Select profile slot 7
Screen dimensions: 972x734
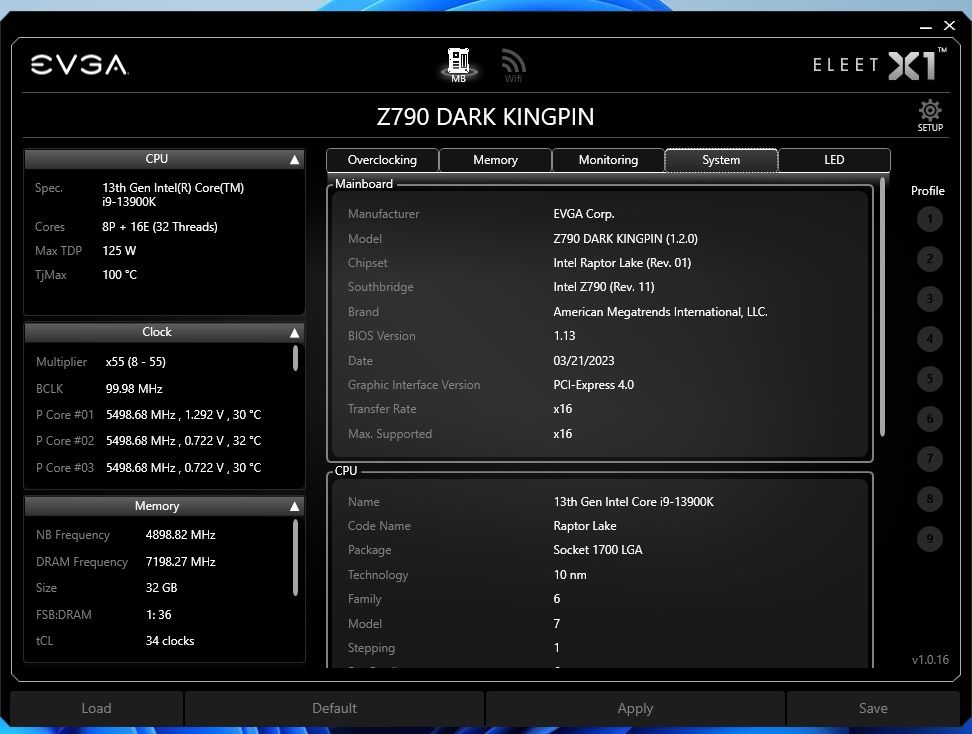tap(929, 459)
